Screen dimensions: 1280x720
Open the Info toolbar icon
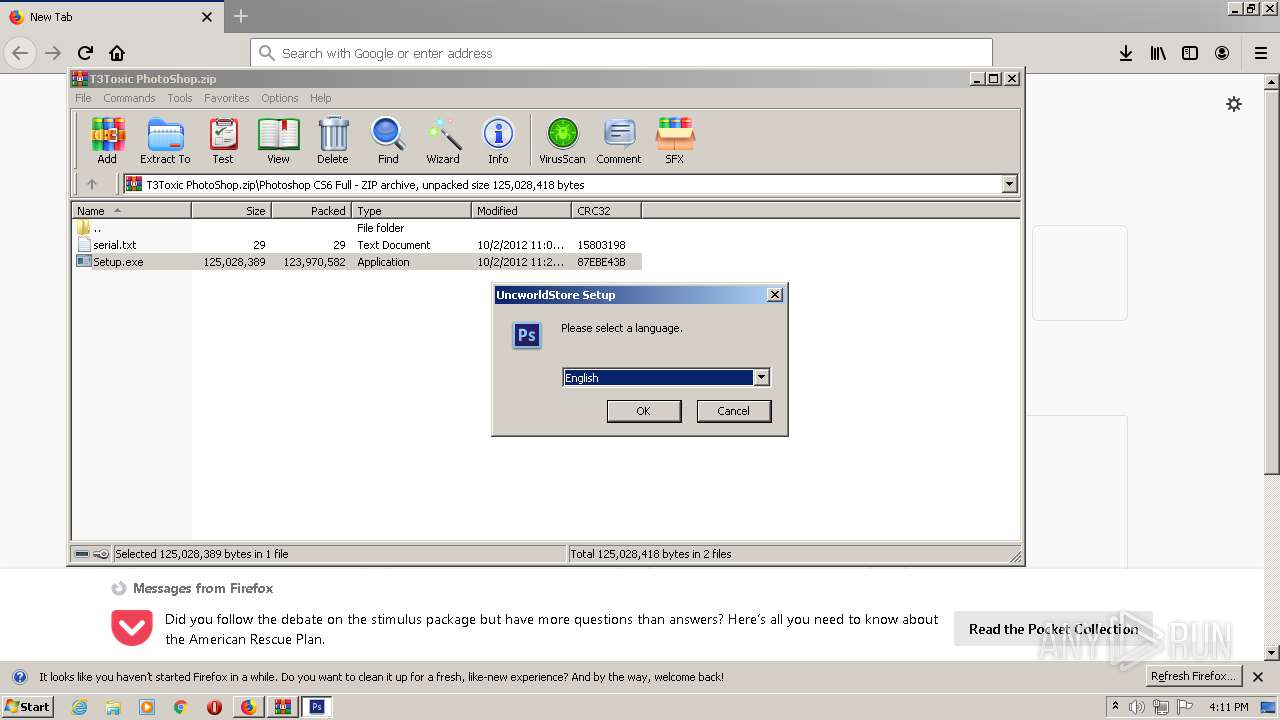498,140
